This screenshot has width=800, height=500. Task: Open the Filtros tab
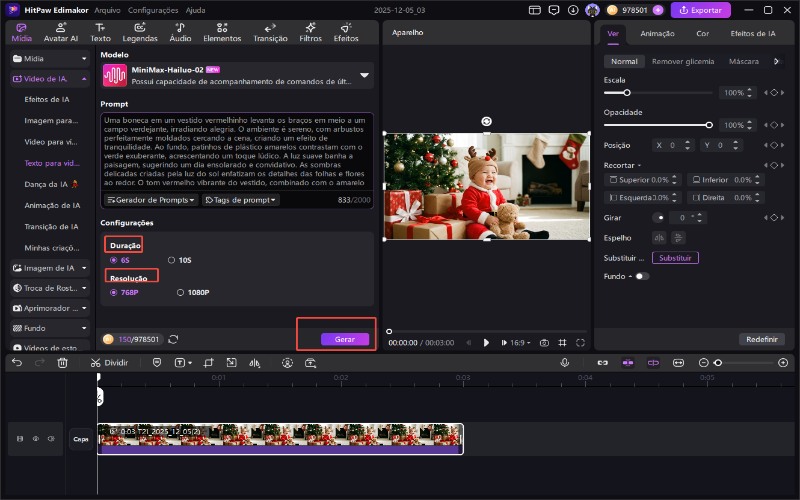(310, 33)
